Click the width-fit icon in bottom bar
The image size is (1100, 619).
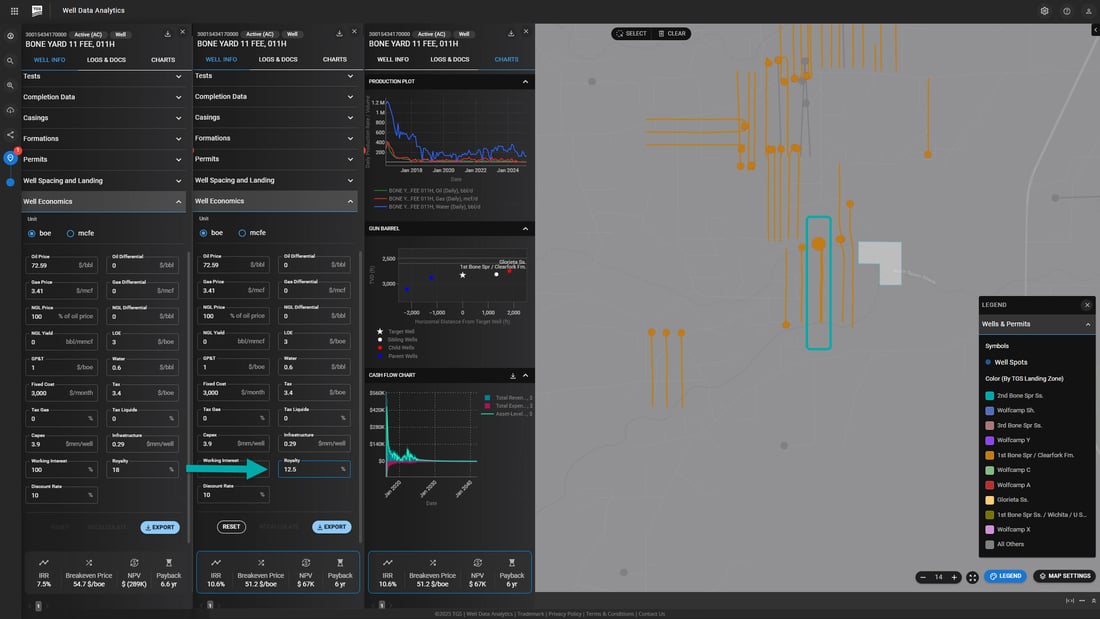tap(1070, 601)
